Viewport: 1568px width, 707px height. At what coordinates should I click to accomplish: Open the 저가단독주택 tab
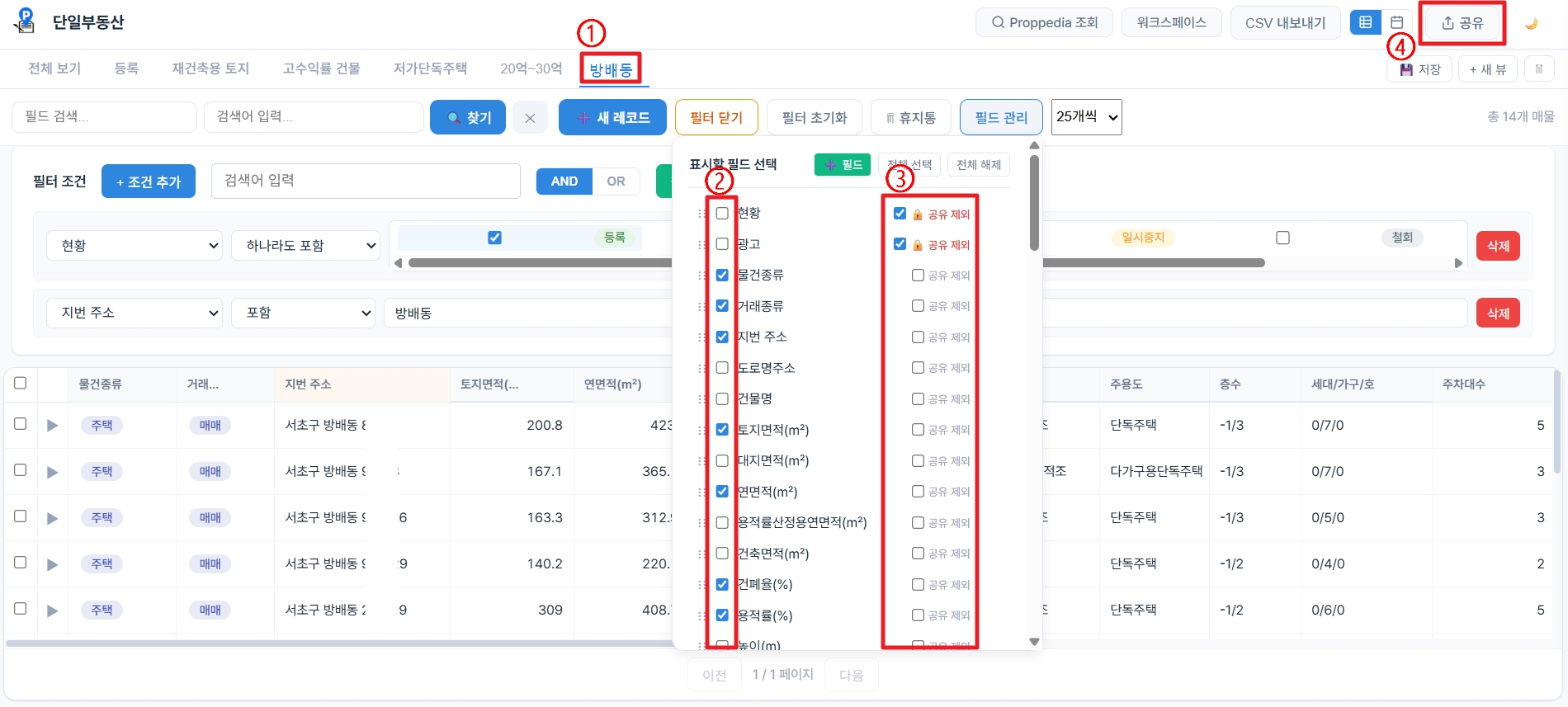click(430, 68)
